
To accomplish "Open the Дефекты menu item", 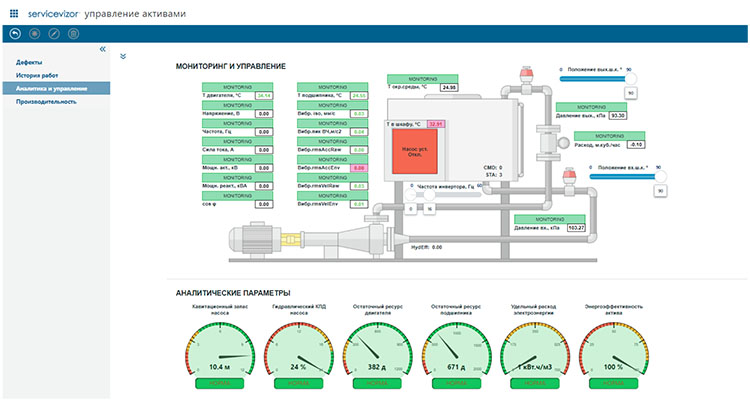I will (28, 62).
